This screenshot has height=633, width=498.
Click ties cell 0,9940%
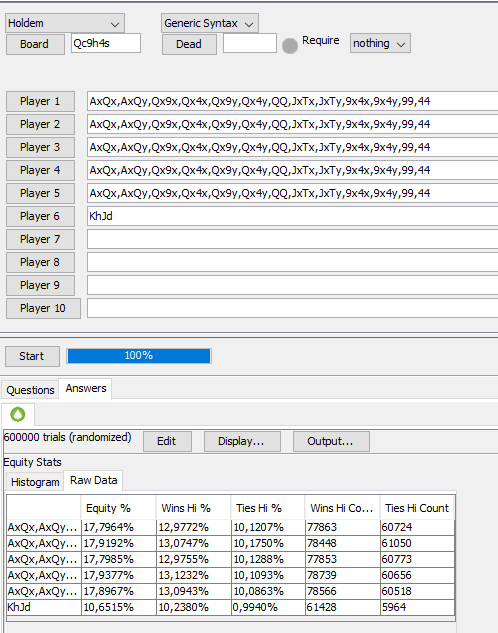pos(268,607)
